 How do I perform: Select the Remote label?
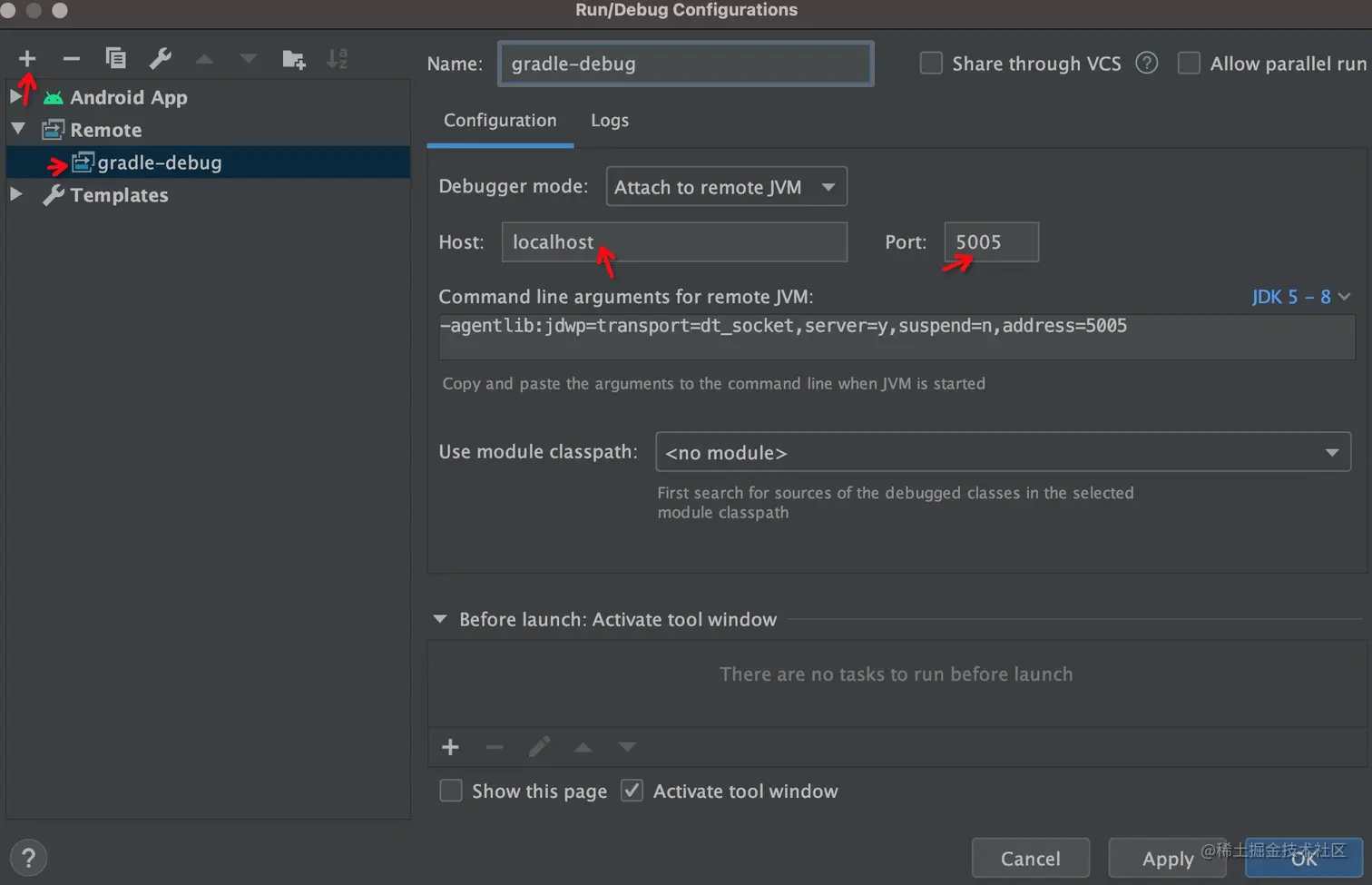tap(106, 130)
